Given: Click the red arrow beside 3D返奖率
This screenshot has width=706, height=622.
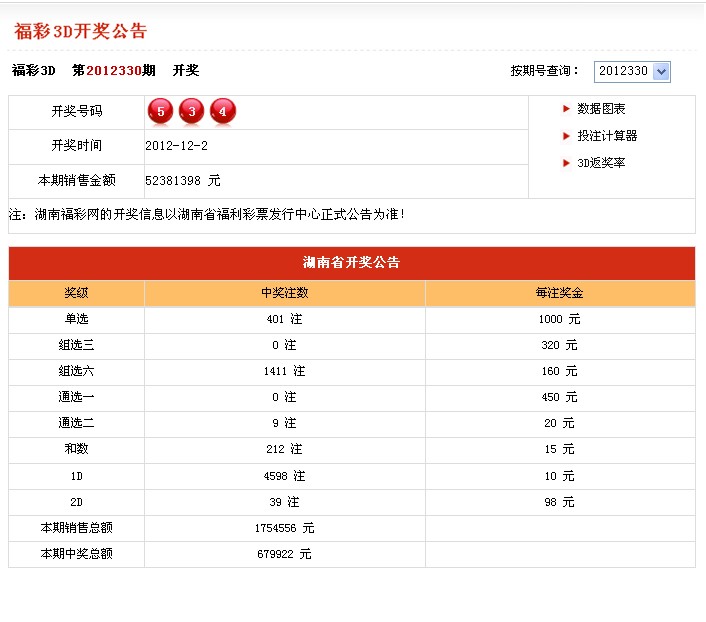Looking at the screenshot, I should coord(566,163).
